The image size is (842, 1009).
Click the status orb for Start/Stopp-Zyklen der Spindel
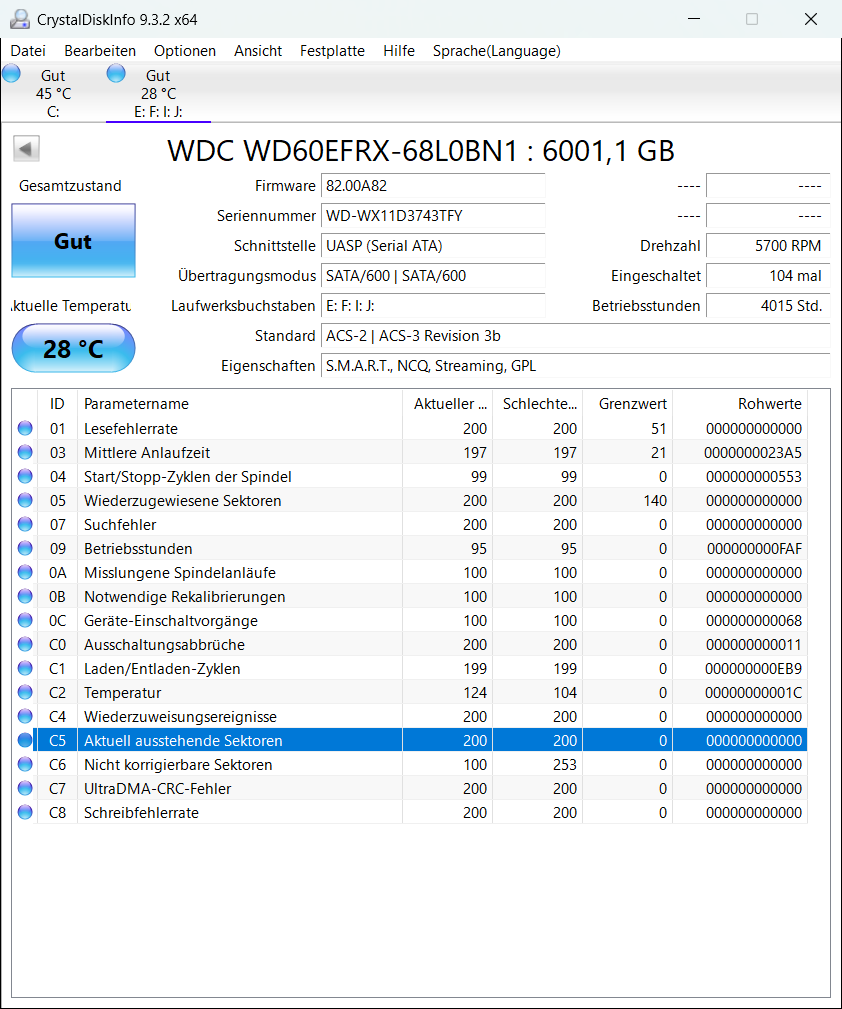click(x=25, y=476)
